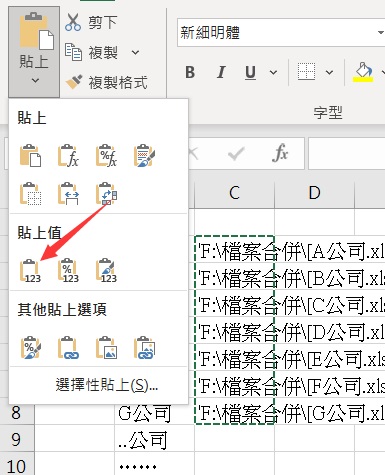Click the 剪下 cut button
This screenshot has height=475, width=385.
point(91,22)
